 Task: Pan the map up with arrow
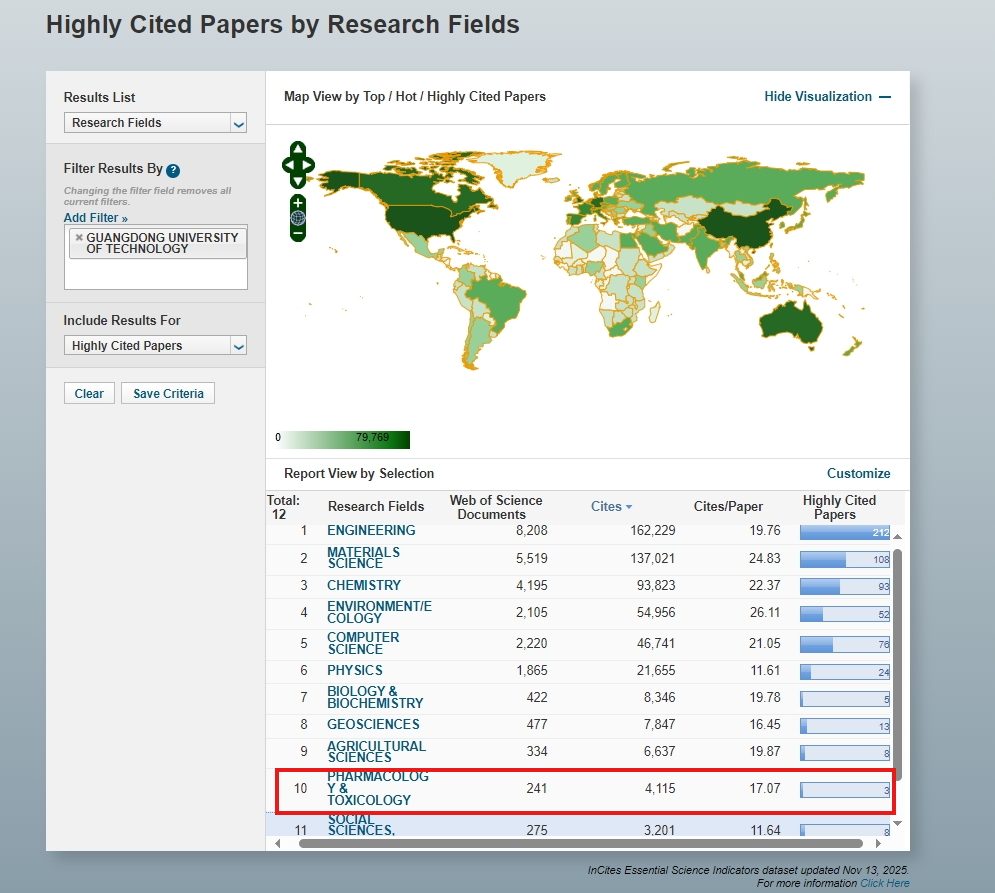[298, 149]
